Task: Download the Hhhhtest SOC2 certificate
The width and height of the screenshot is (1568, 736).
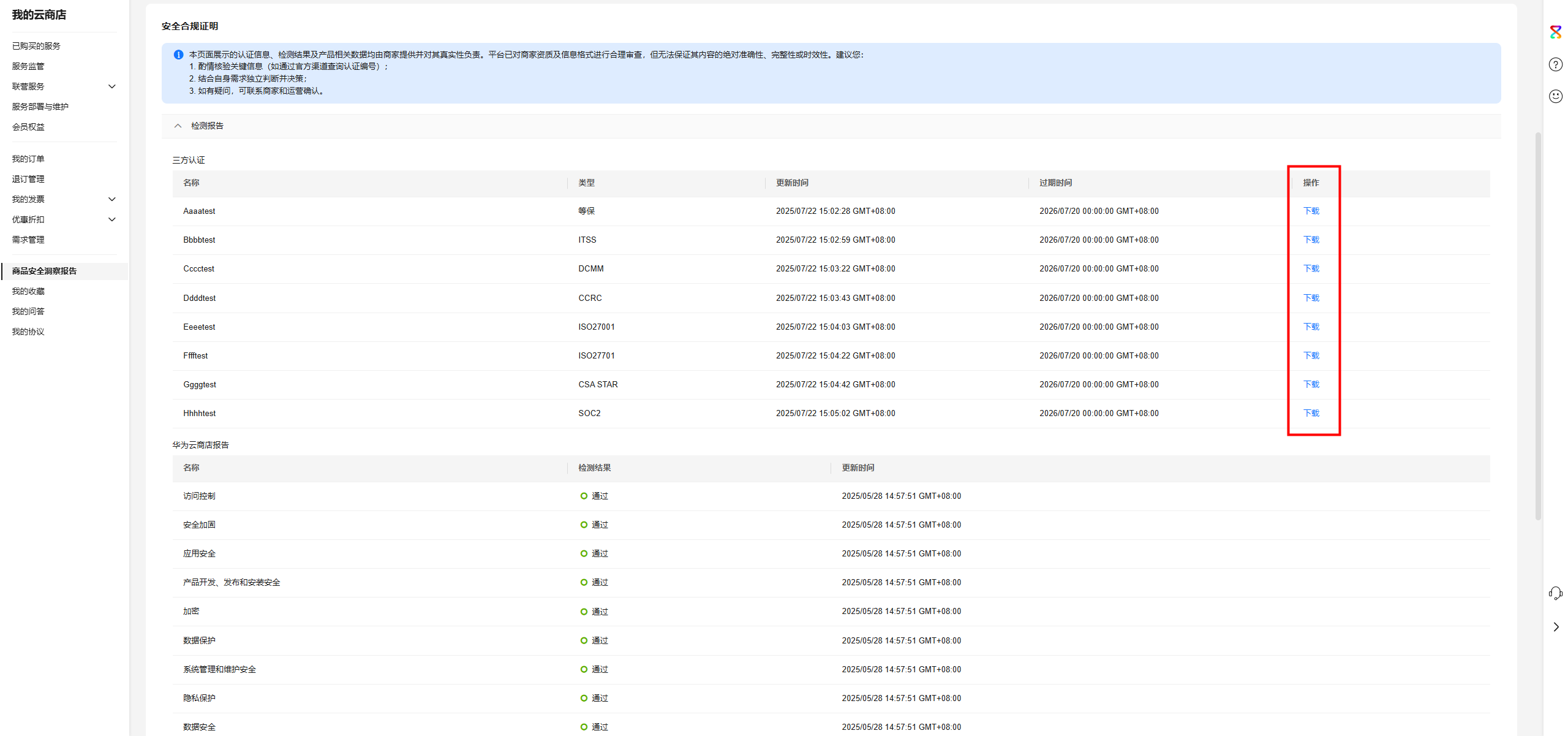Action: tap(1311, 413)
